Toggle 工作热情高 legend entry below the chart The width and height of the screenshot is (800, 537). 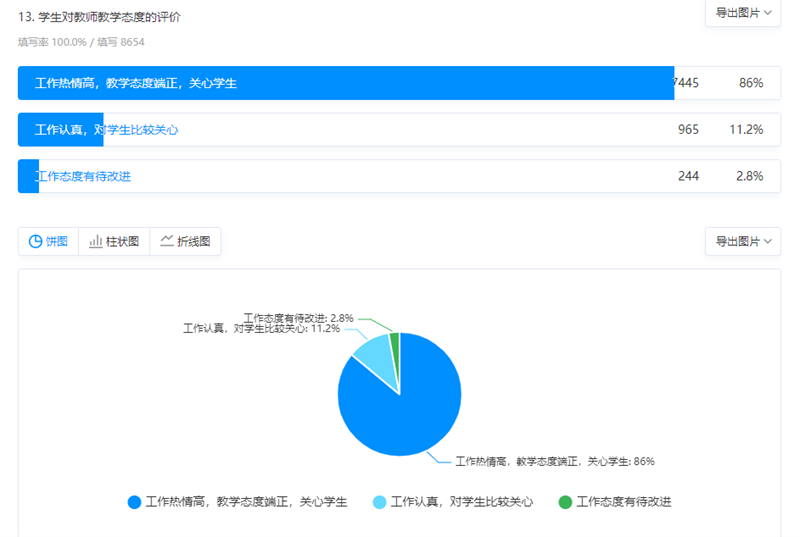click(x=246, y=502)
